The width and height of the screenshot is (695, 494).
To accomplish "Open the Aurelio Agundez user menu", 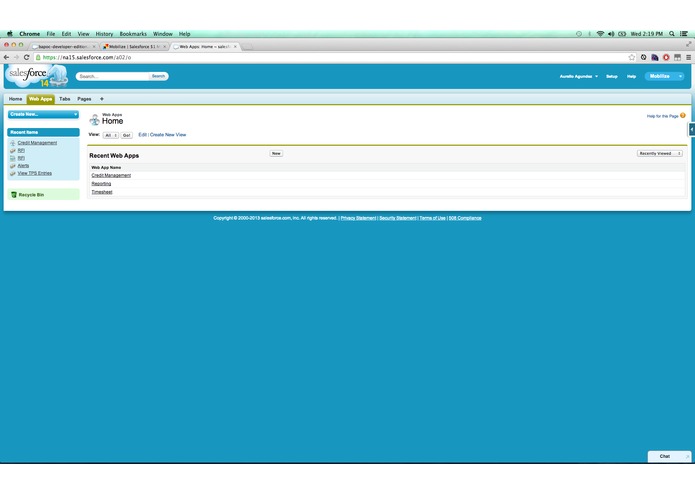I will pyautogui.click(x=578, y=76).
